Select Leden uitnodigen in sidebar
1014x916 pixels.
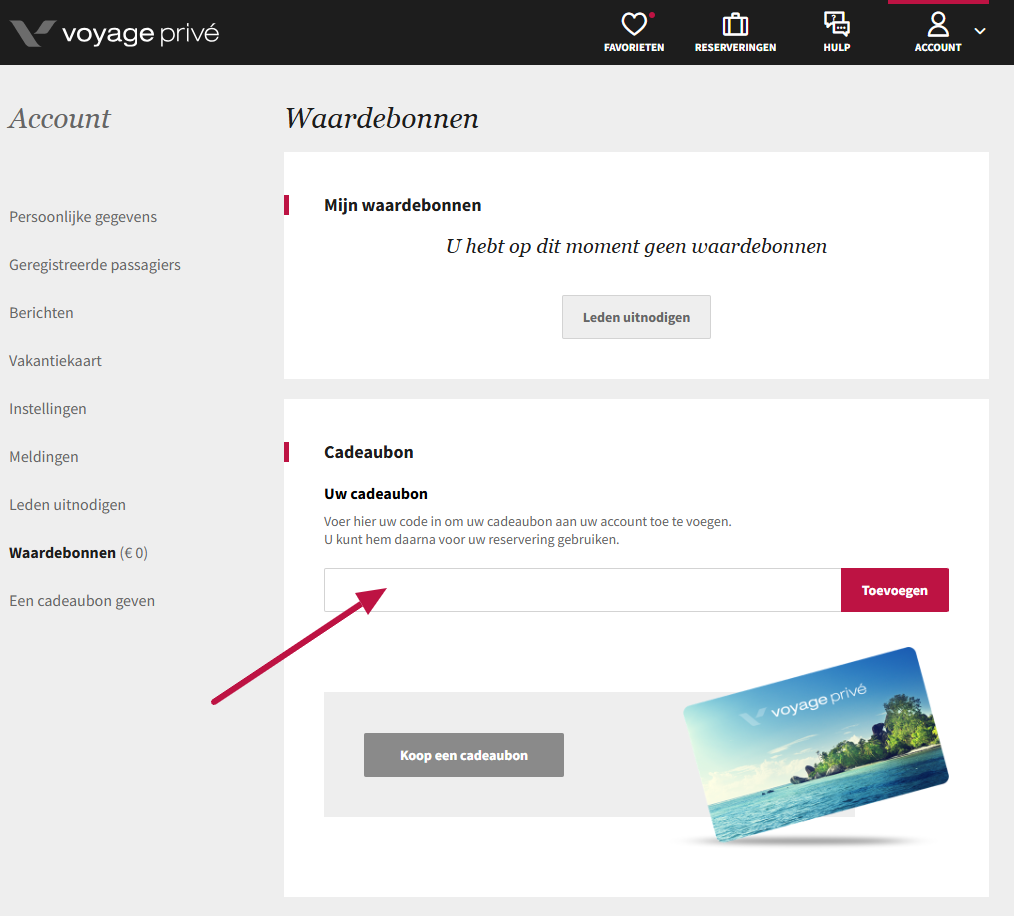67,505
